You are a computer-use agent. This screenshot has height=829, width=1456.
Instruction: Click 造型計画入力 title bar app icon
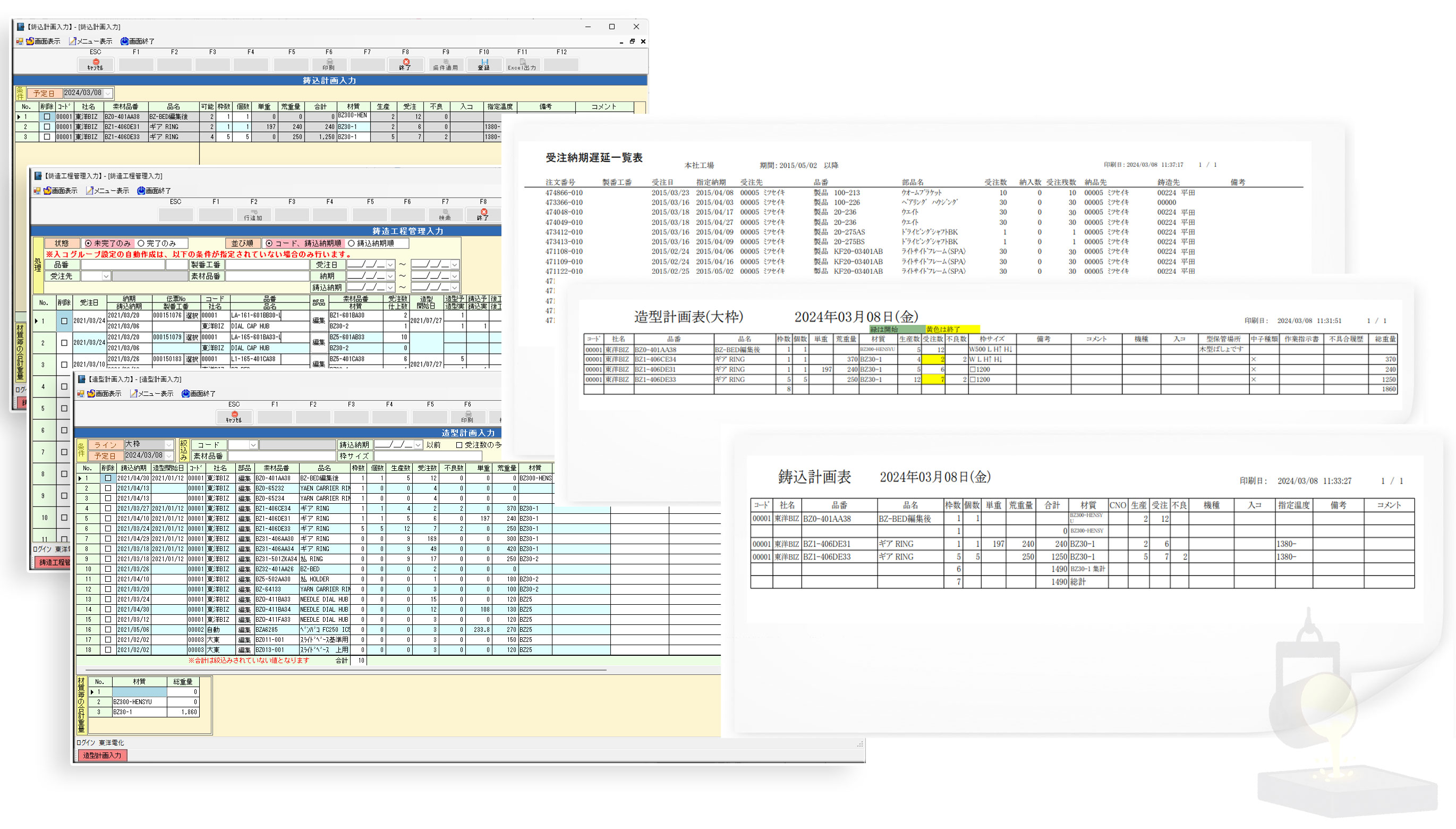[81, 378]
